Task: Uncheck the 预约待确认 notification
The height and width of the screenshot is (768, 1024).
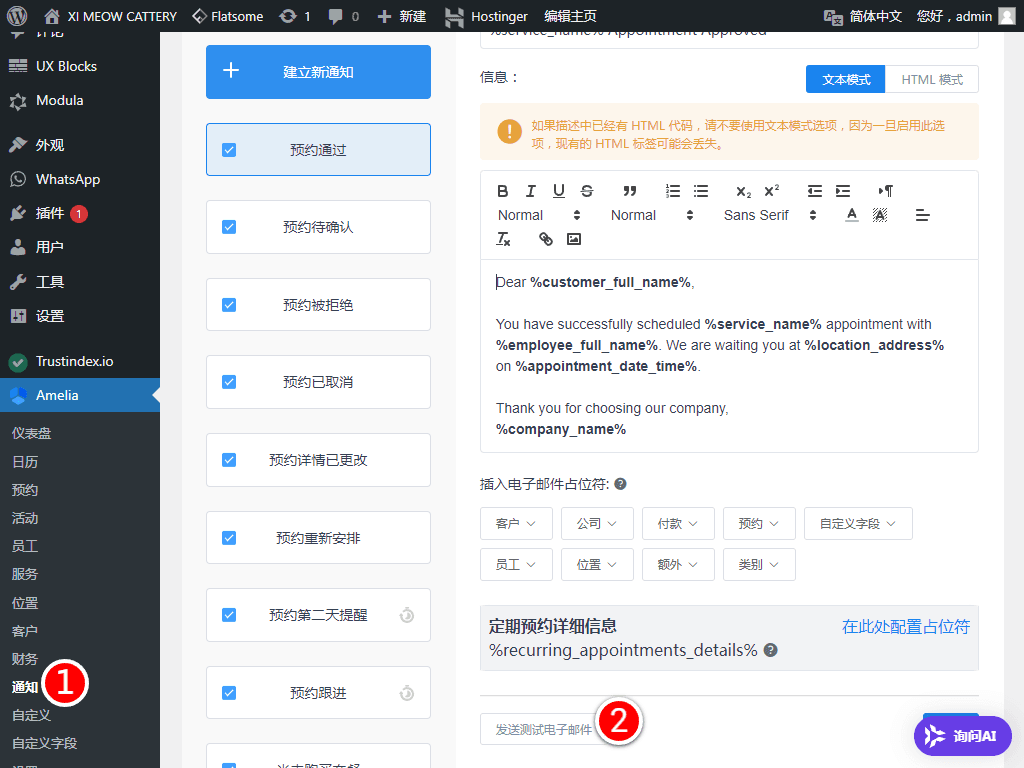Action: tap(230, 227)
